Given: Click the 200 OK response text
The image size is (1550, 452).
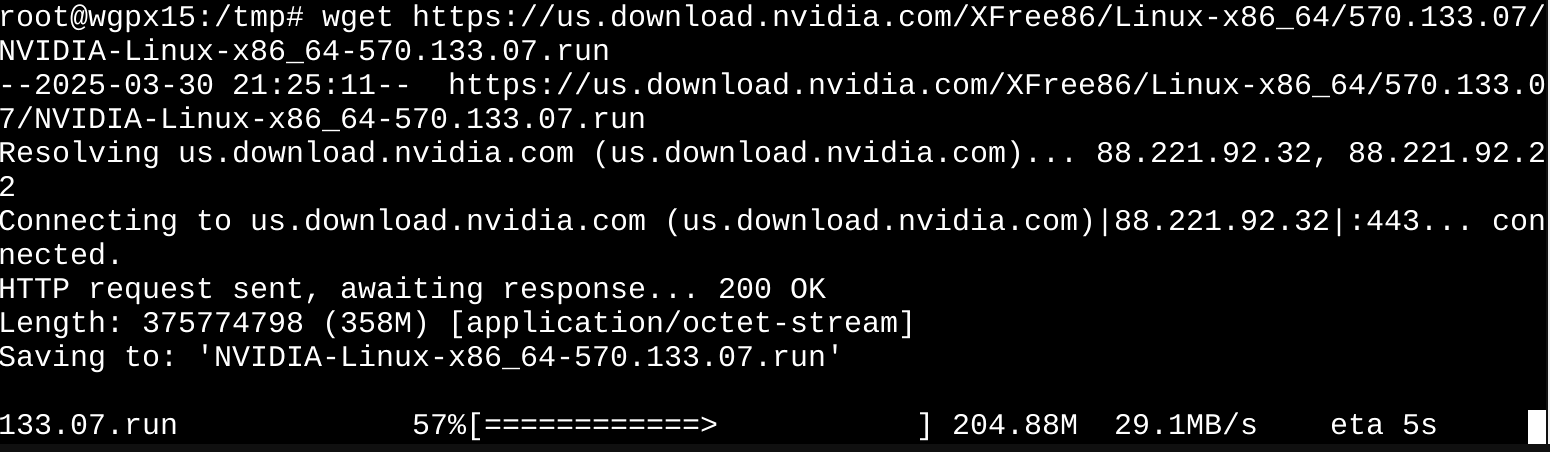Looking at the screenshot, I should pos(772,290).
